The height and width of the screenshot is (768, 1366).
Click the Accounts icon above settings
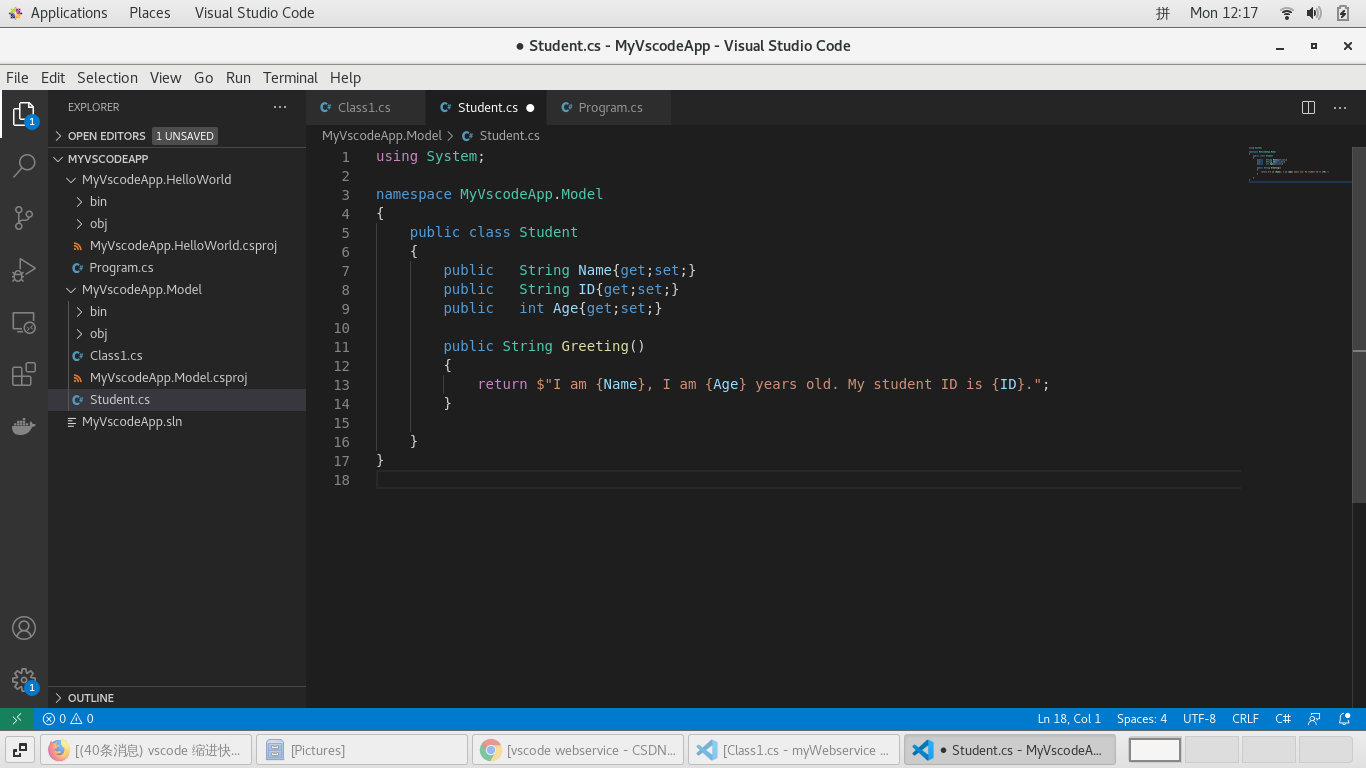(24, 628)
